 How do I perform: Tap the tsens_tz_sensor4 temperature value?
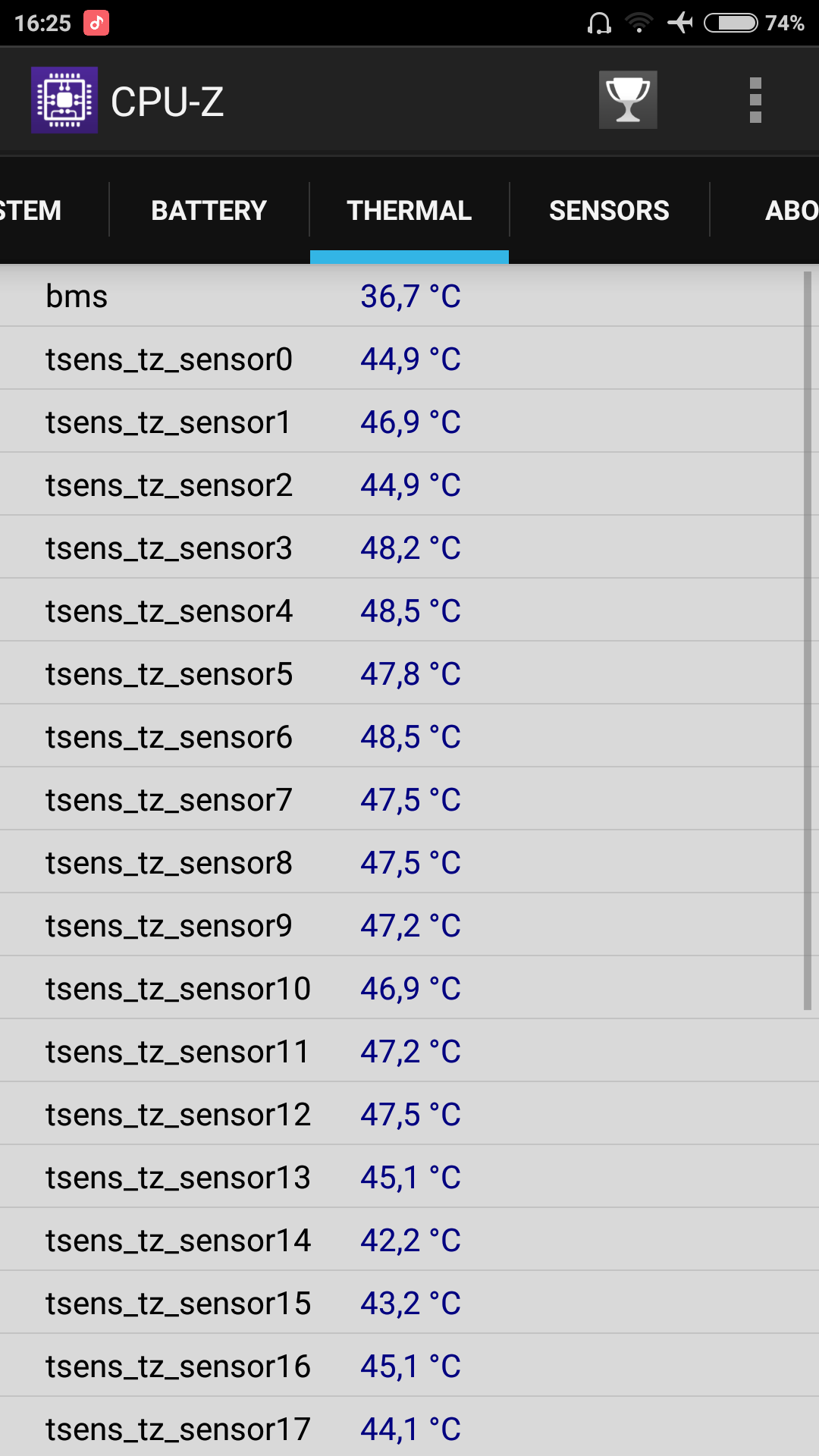click(x=410, y=610)
